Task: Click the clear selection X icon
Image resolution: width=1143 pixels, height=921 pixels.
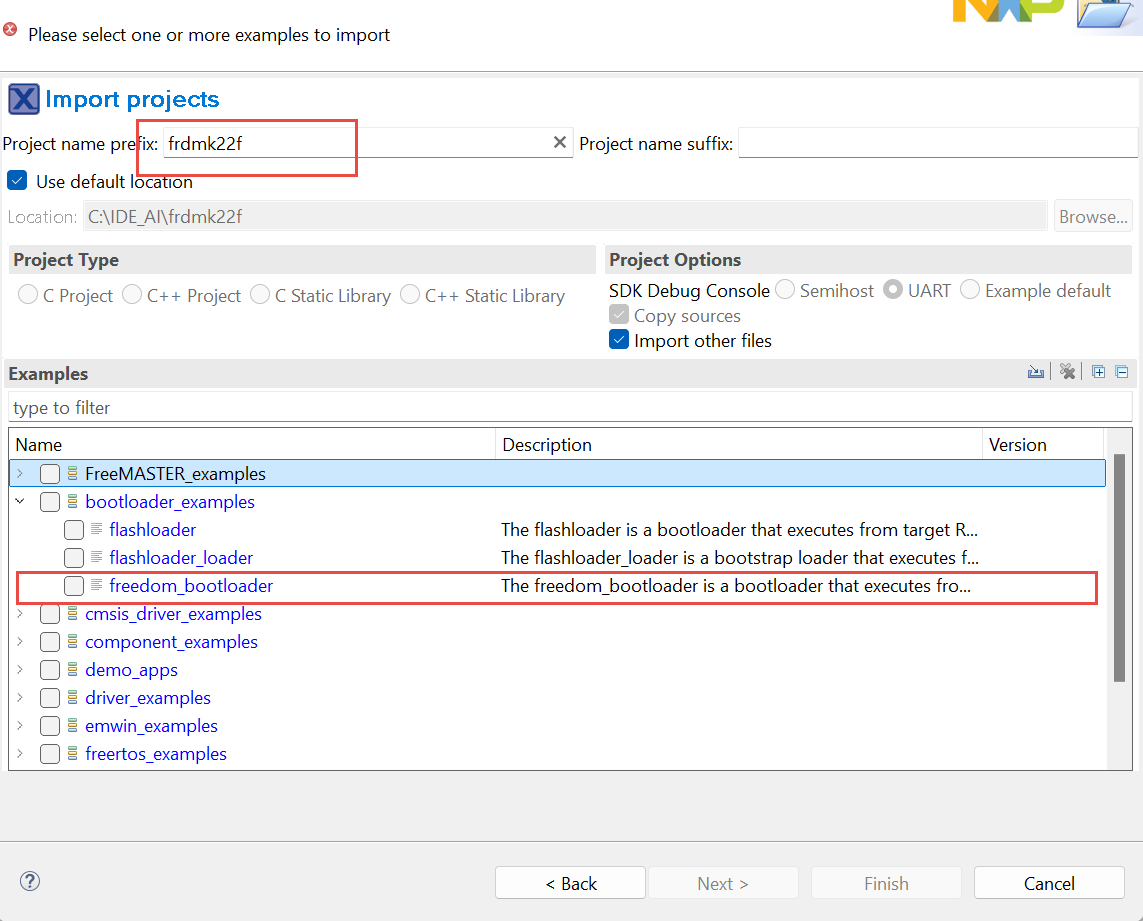Action: tap(1067, 373)
